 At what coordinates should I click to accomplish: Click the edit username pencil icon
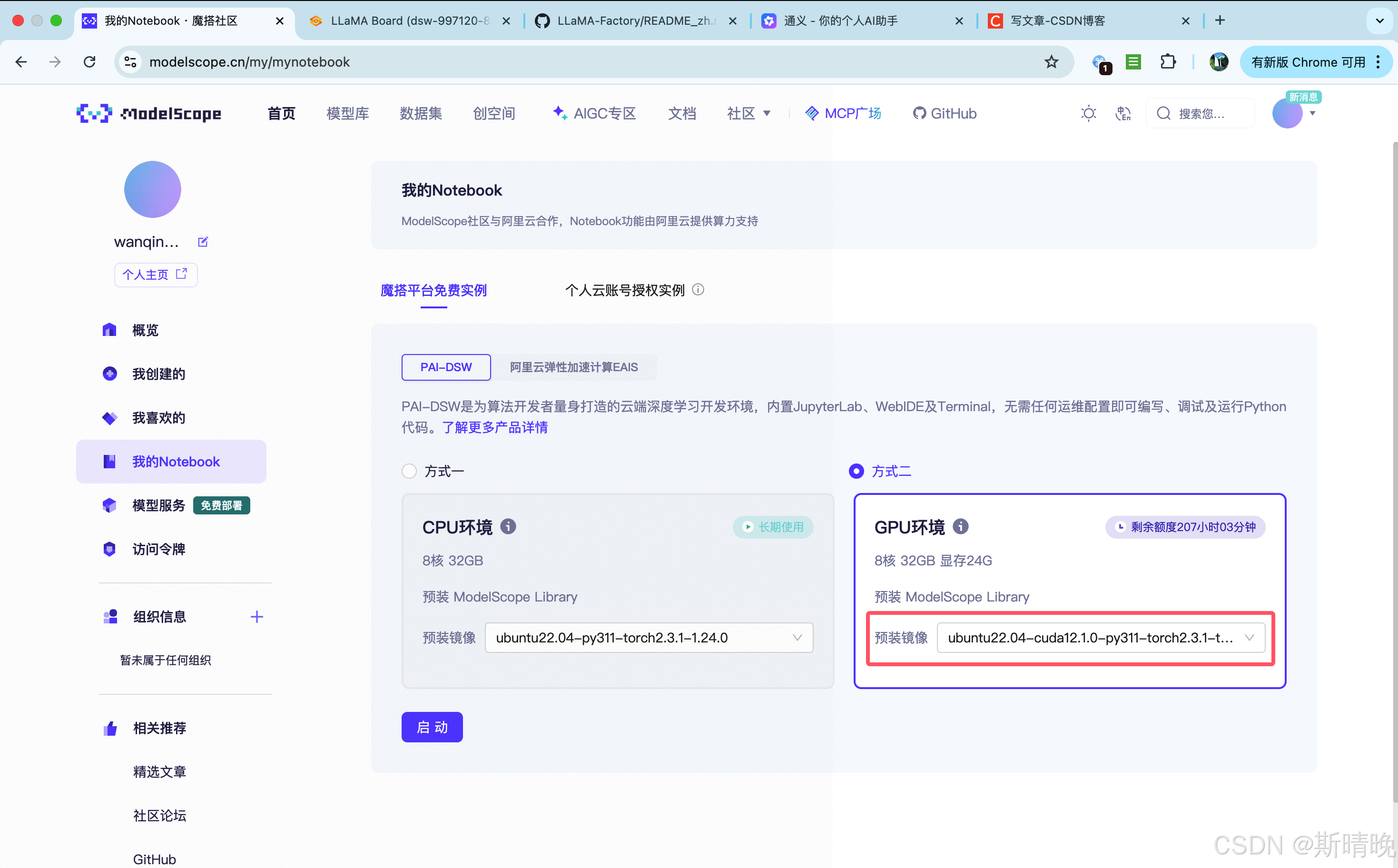tap(203, 242)
